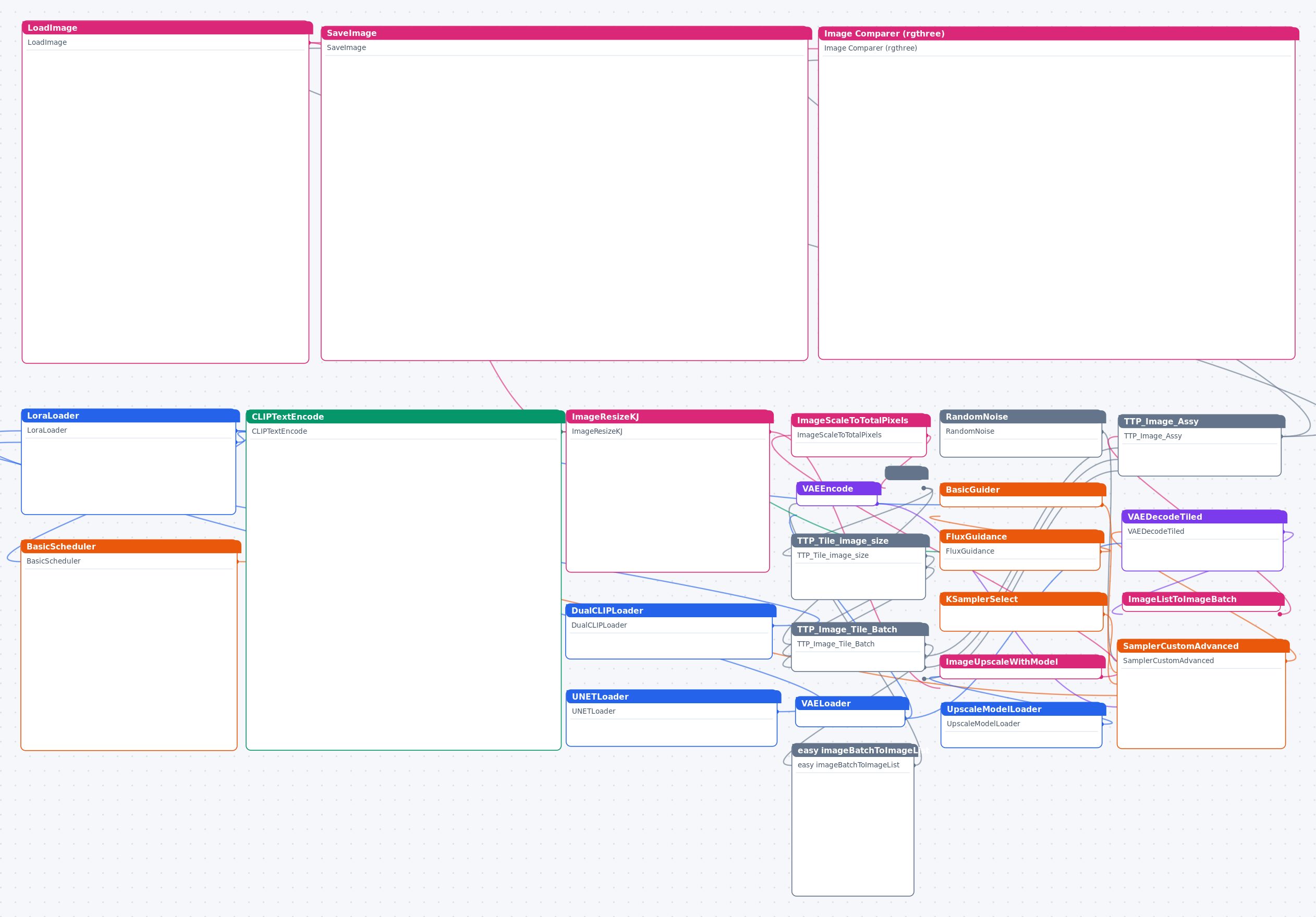Click the VAEEncode node header
The height and width of the screenshot is (917, 1316).
pyautogui.click(x=838, y=488)
